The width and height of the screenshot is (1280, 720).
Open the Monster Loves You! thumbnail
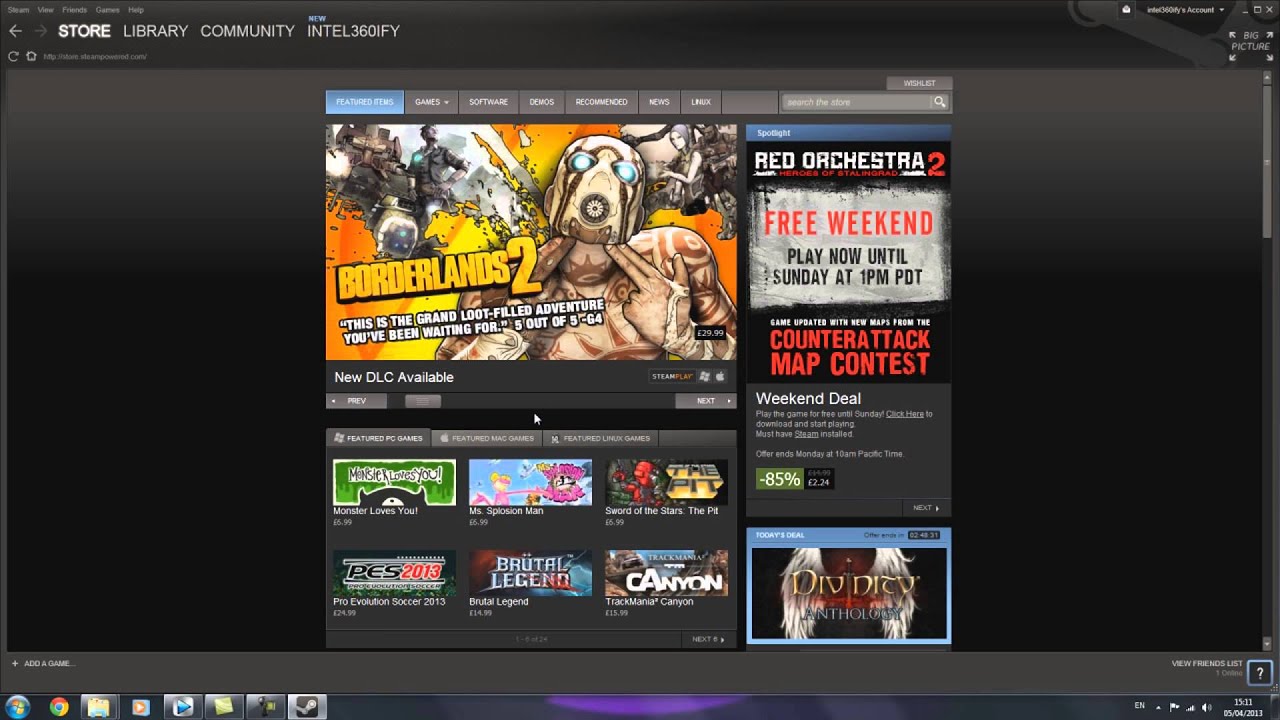(394, 483)
